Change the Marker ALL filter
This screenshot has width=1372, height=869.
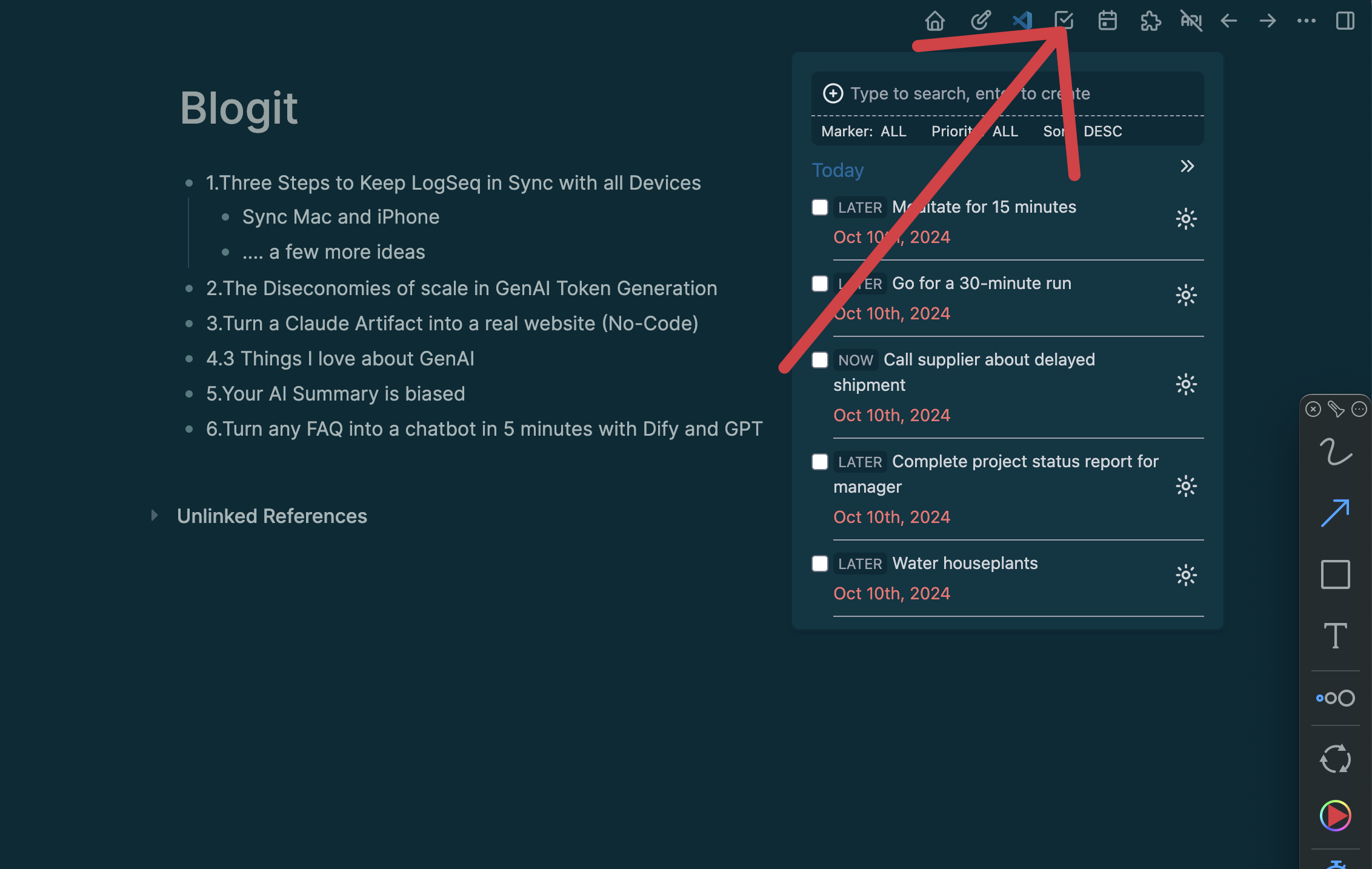[x=893, y=132]
